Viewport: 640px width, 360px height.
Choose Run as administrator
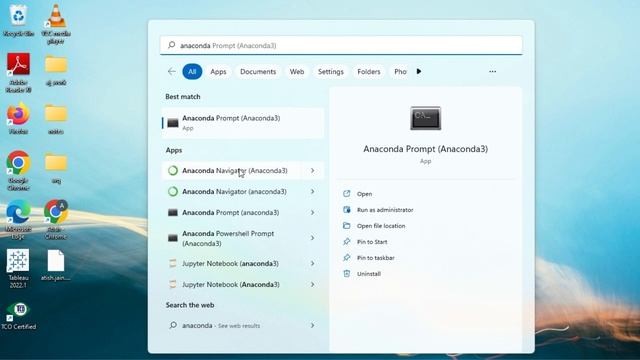385,210
